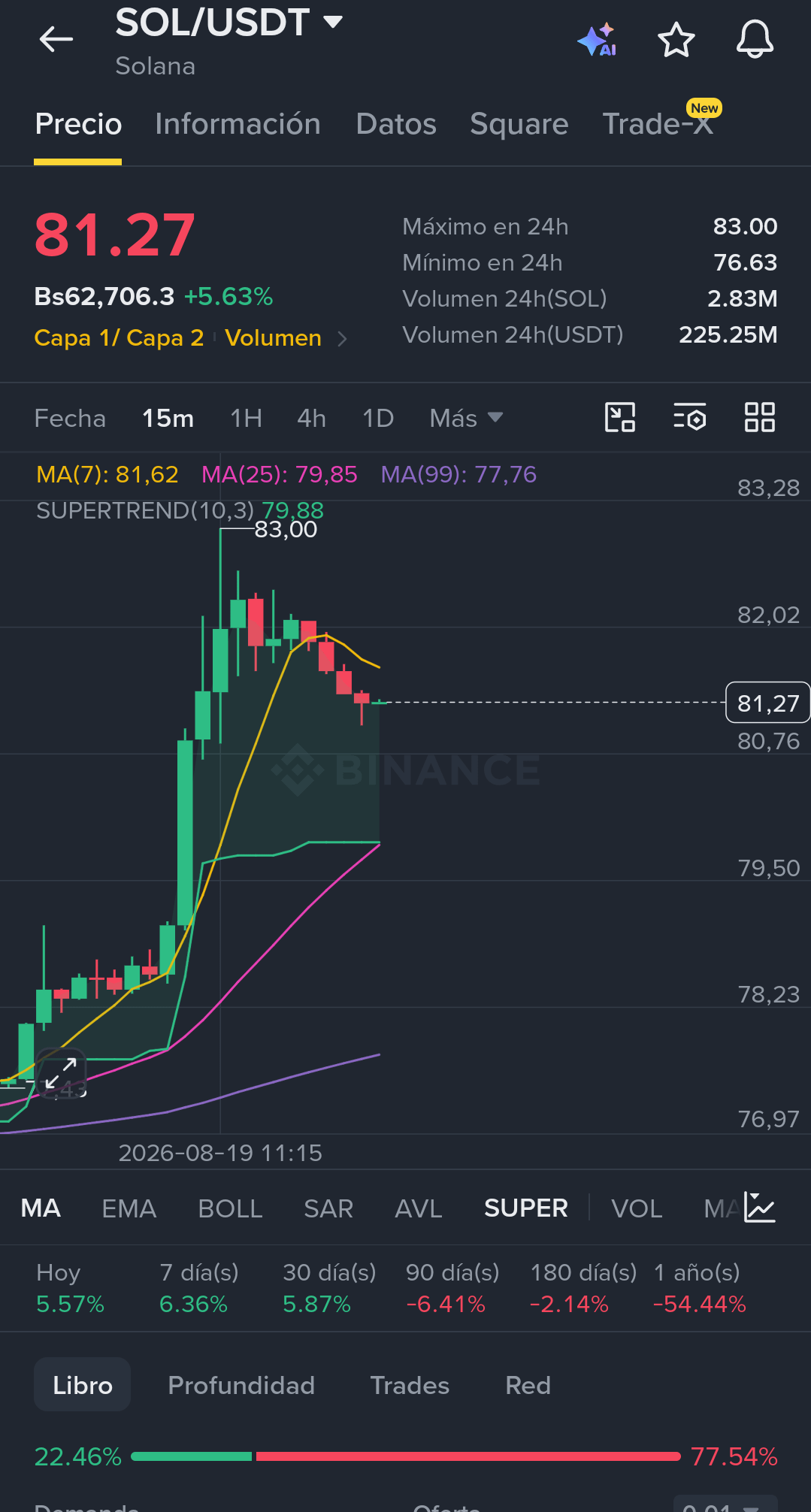Tap the red 77.54% ask ratio bar

click(x=468, y=1456)
